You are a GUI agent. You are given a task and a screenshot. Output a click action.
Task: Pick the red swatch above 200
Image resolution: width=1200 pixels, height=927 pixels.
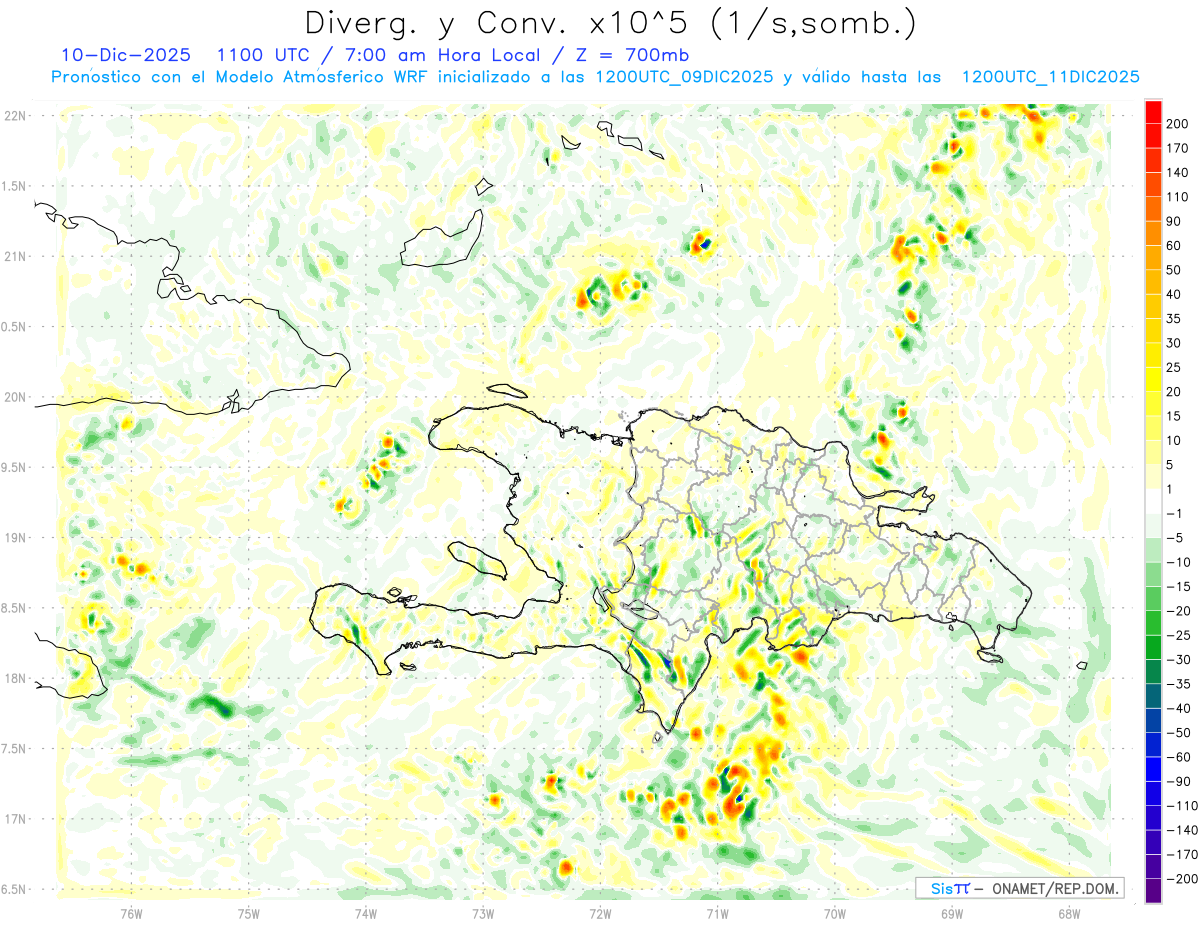click(x=1153, y=112)
